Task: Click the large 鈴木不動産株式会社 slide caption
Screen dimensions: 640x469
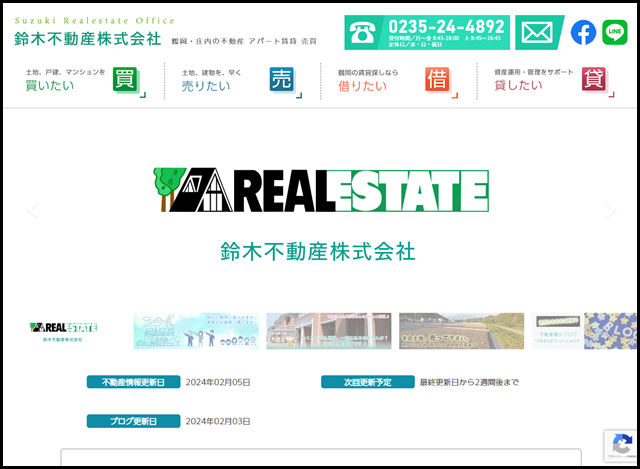Action: pos(318,251)
